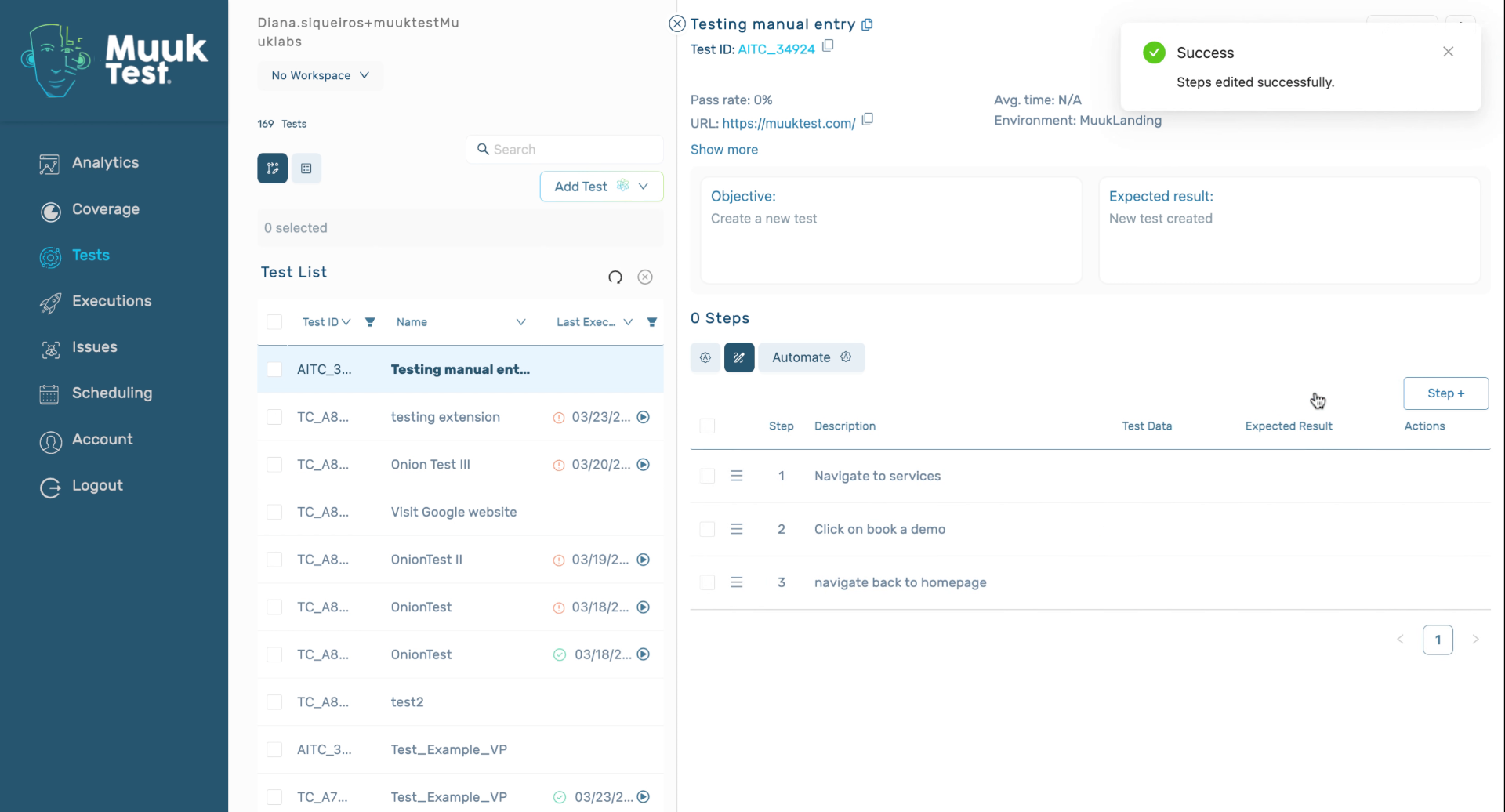Click the failed status icon for testing extension
This screenshot has height=812, width=1505.
559,418
